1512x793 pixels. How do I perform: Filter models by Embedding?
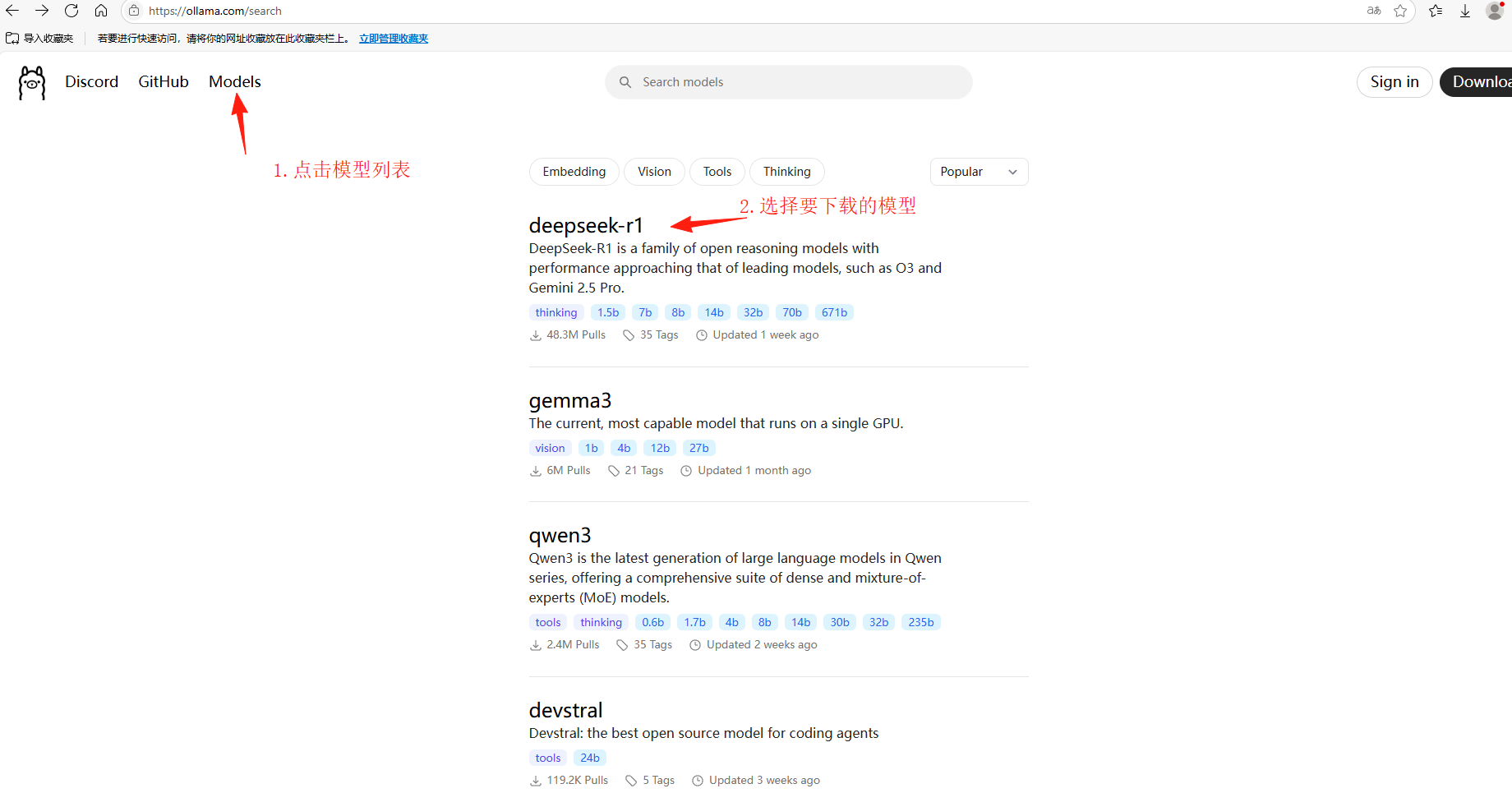(x=574, y=172)
